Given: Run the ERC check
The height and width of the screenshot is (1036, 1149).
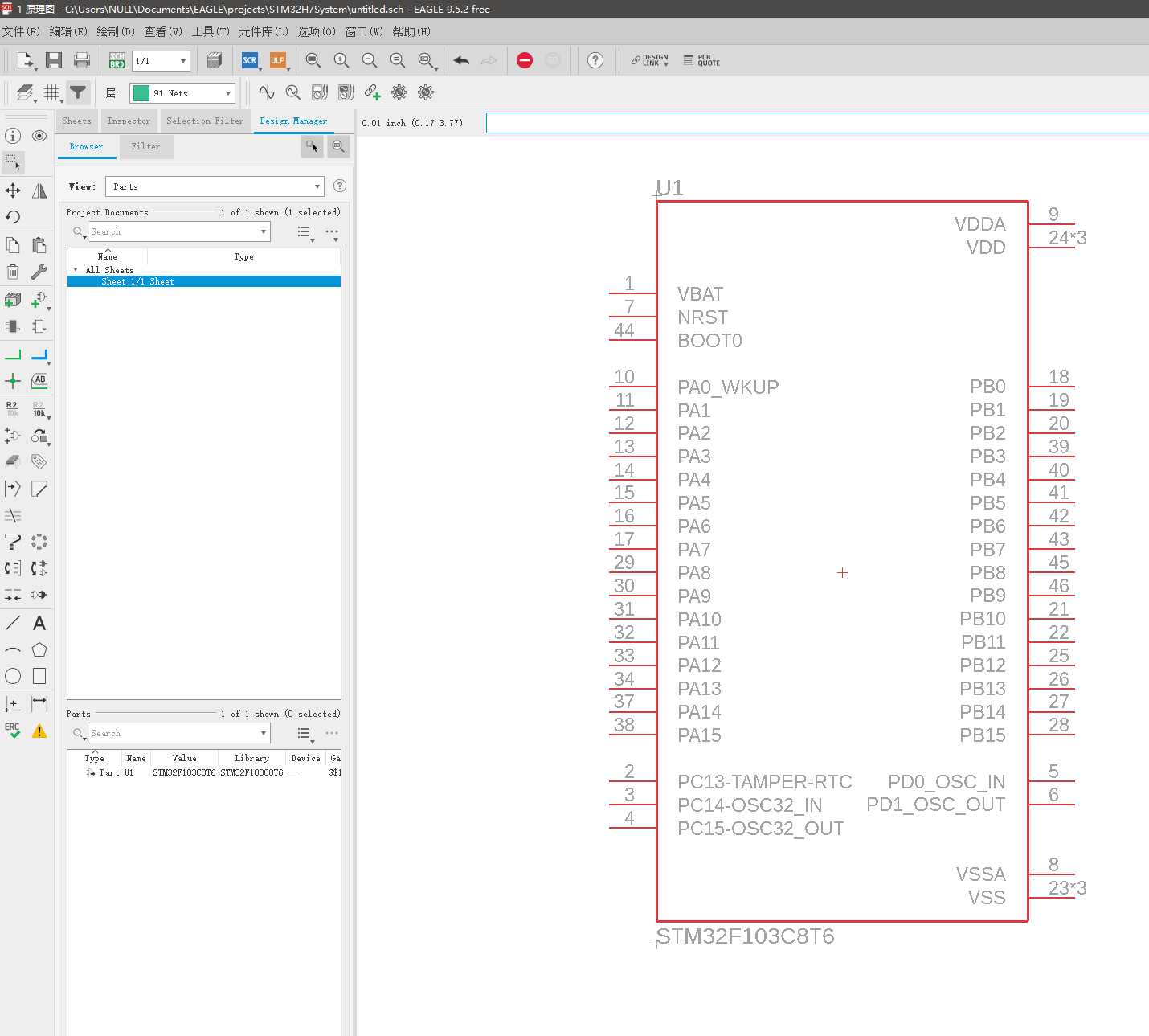Looking at the screenshot, I should click(13, 731).
